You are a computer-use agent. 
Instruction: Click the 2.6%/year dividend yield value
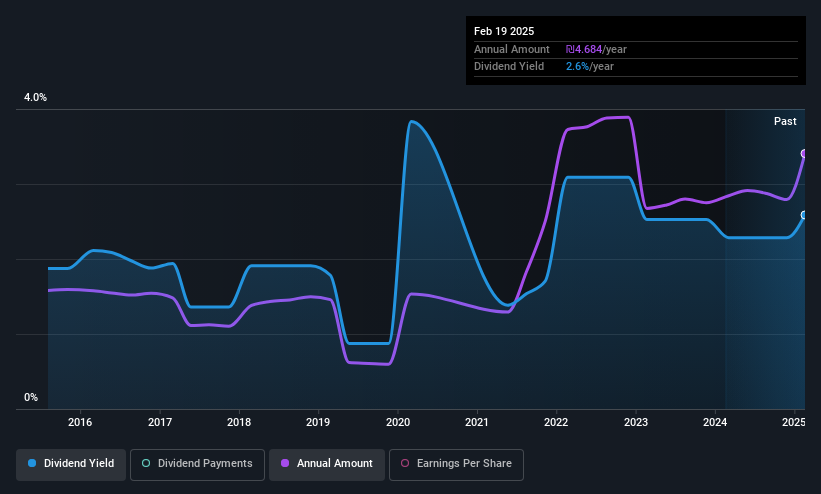point(590,67)
